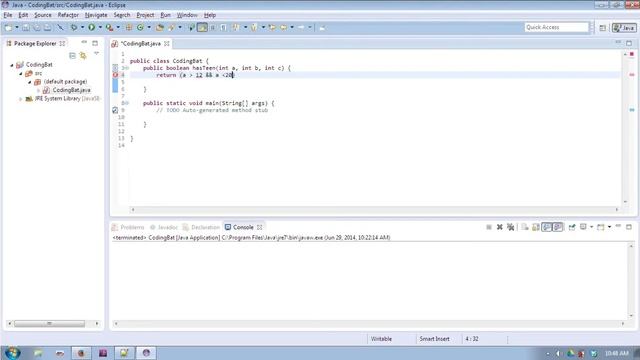The width and height of the screenshot is (640, 360).
Task: Open the File menu
Action: (8, 15)
